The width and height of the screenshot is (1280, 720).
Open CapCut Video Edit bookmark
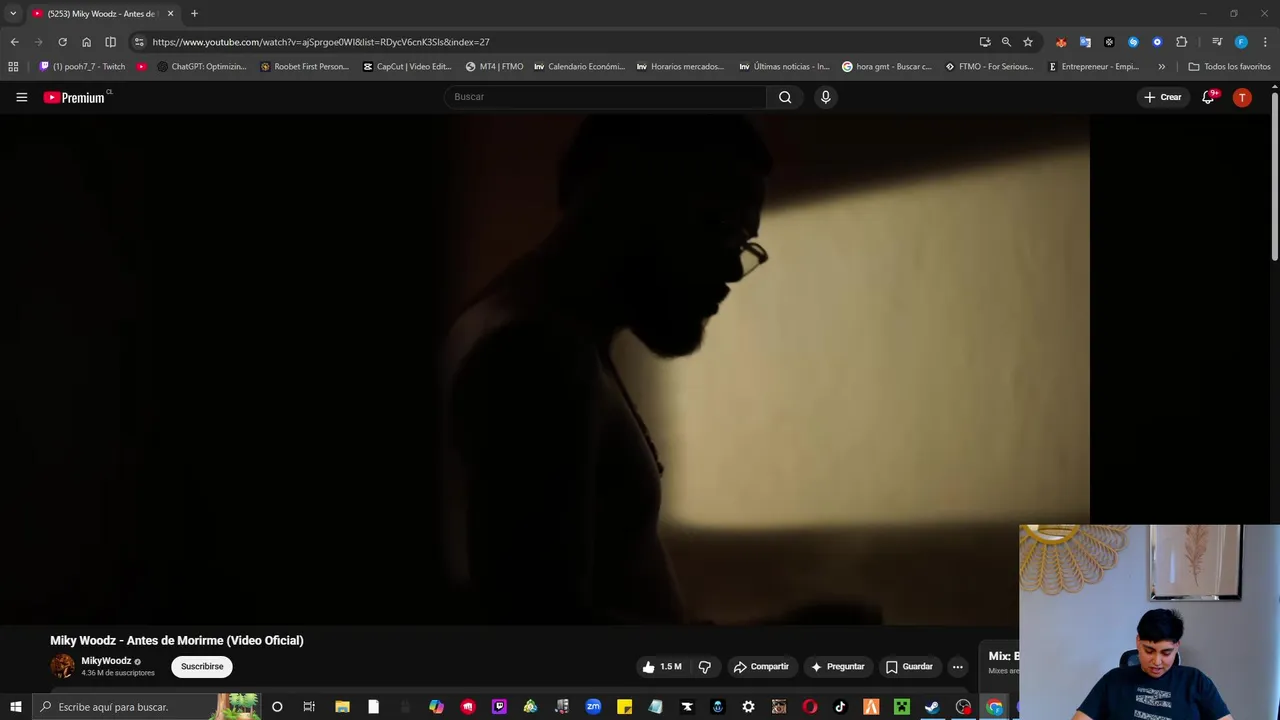(x=408, y=67)
